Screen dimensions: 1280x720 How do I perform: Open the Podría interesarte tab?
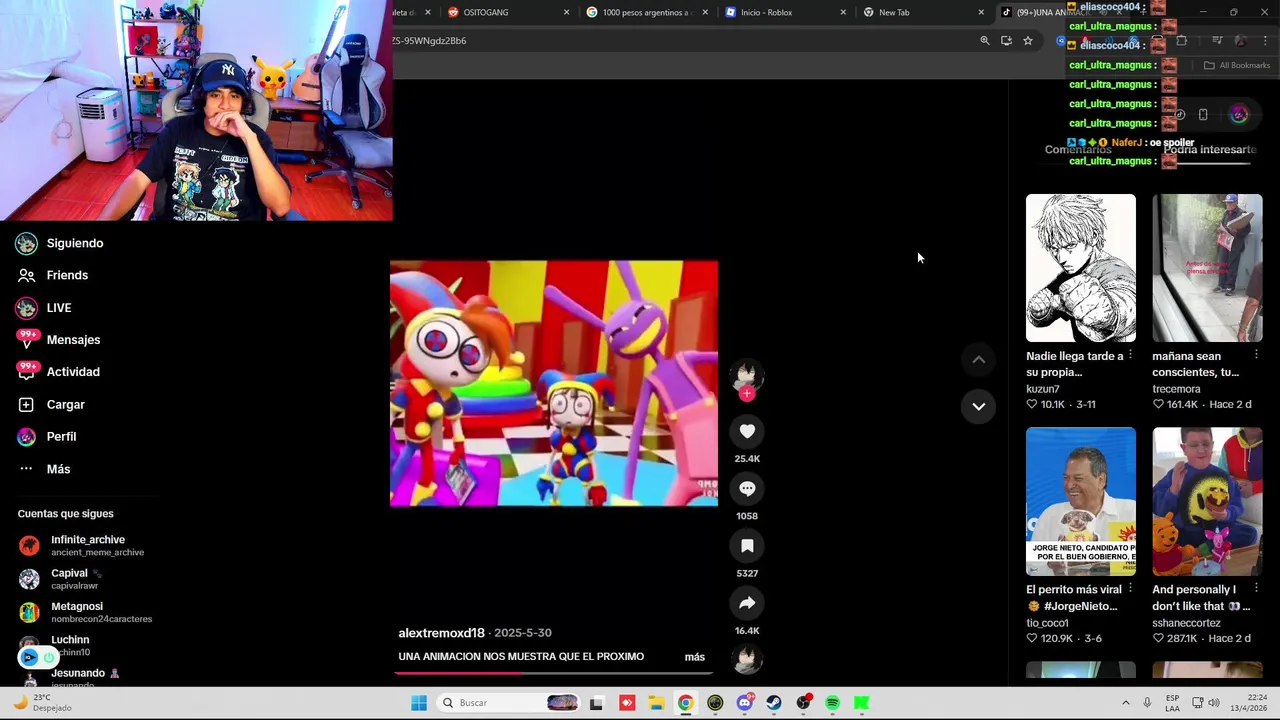coord(1209,150)
